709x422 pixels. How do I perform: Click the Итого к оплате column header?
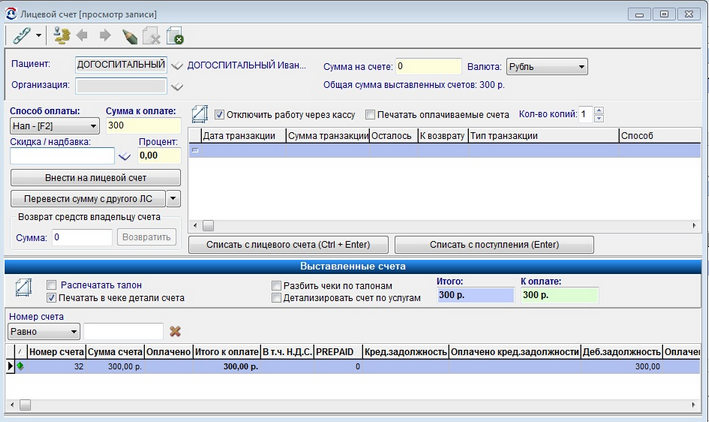click(227, 352)
